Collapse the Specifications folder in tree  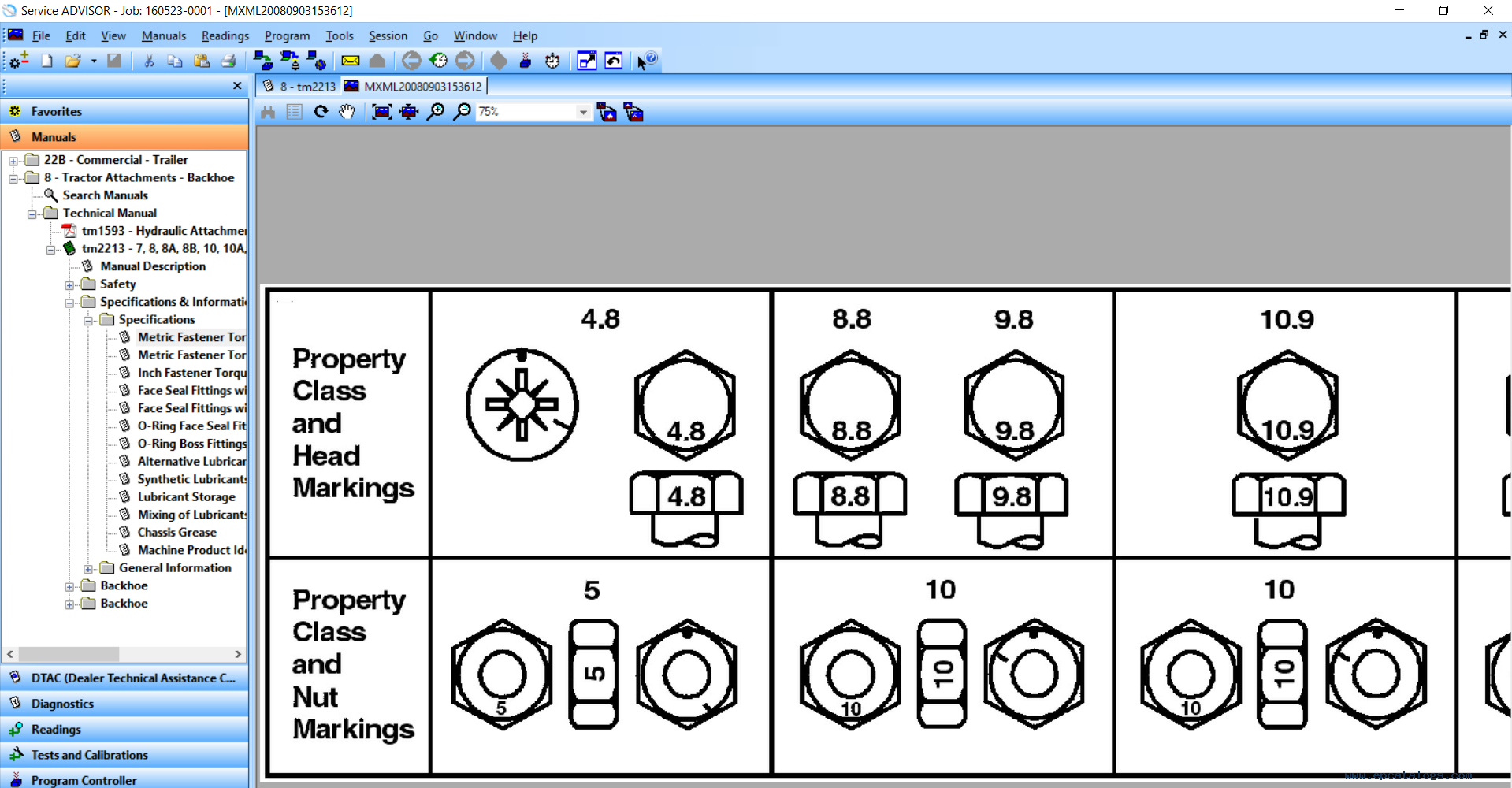click(88, 321)
